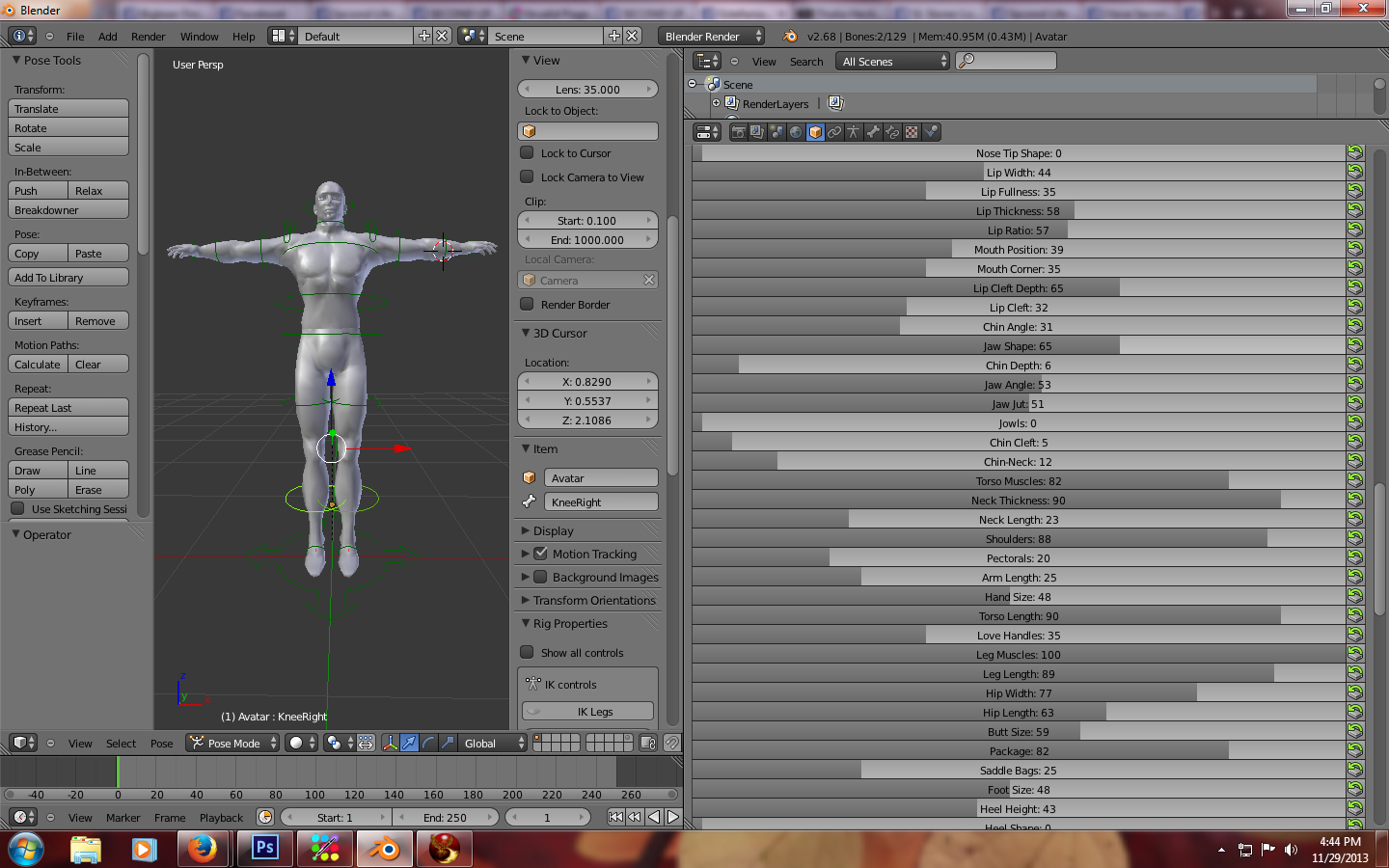Screen dimensions: 1389x868
Task: Click the Neck Thickness slider
Action: [x=1018, y=501]
